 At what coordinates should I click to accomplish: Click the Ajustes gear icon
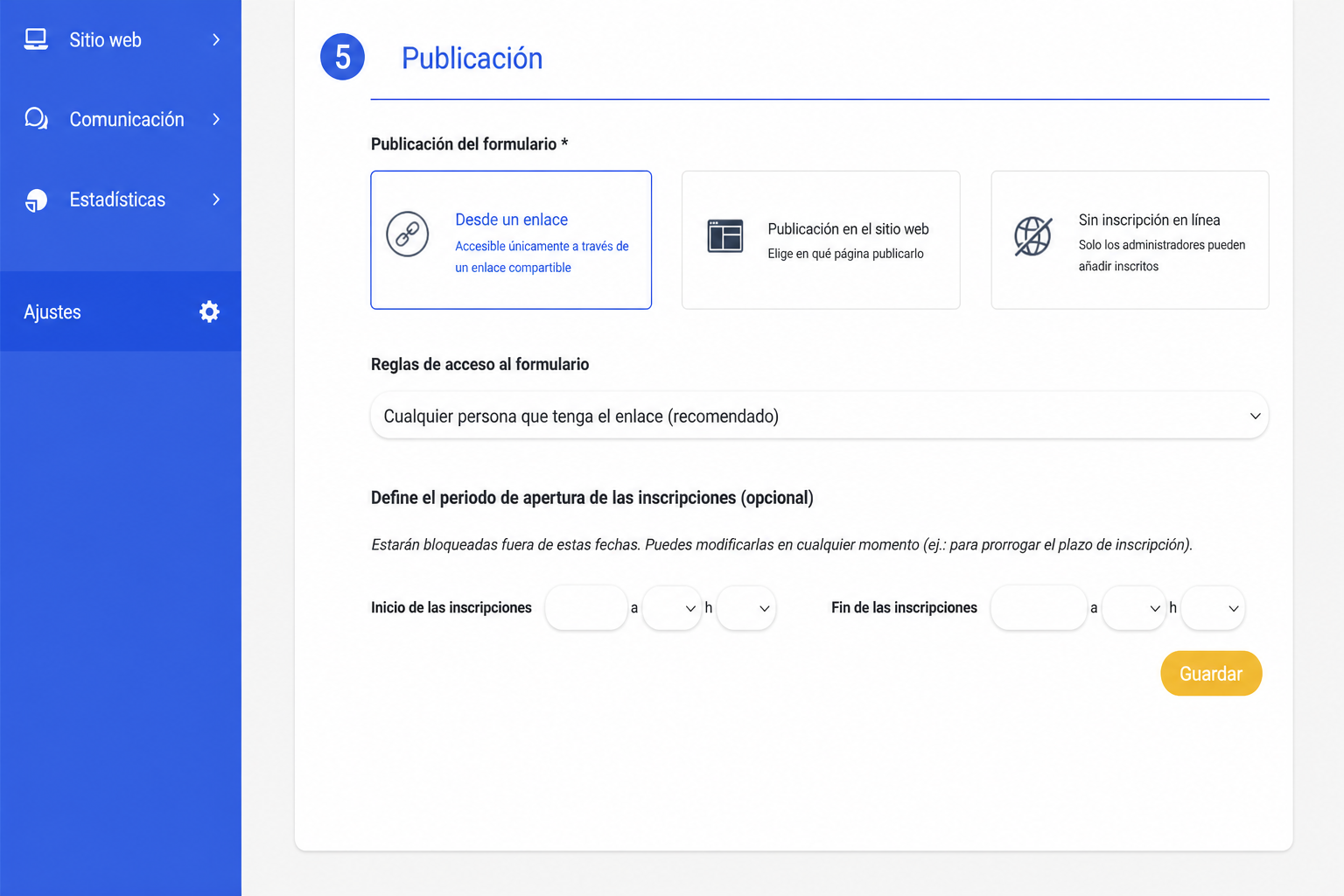209,311
